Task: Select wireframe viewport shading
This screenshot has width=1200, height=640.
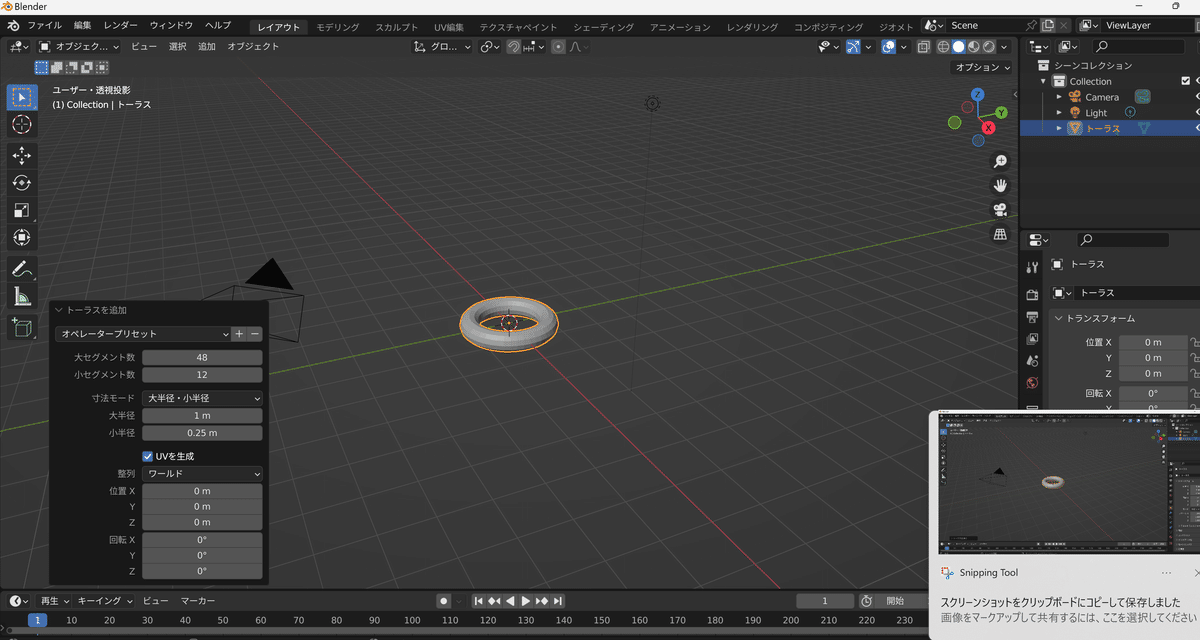Action: [x=943, y=47]
